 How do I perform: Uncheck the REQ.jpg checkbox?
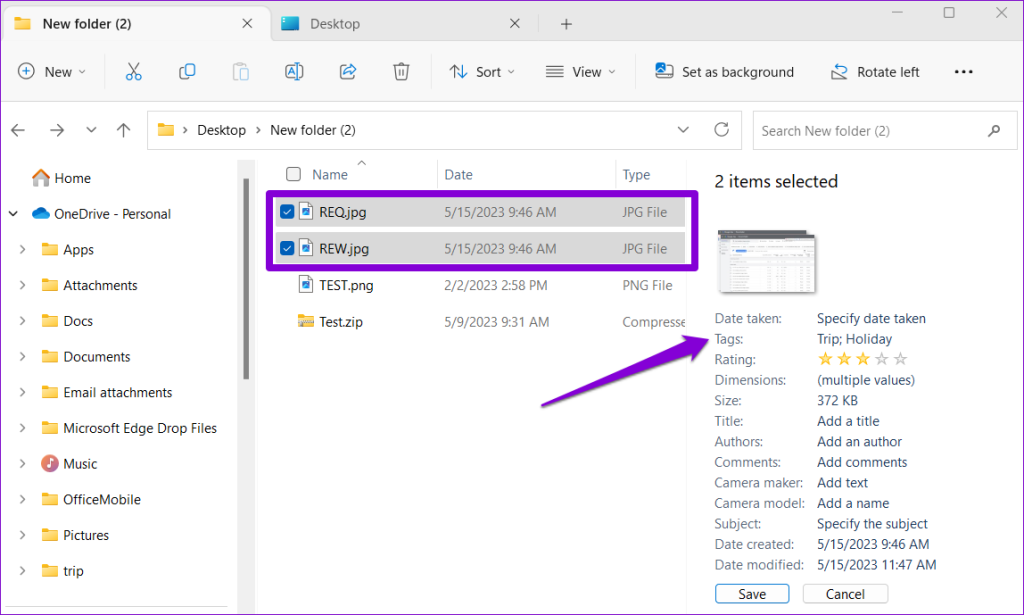point(287,212)
